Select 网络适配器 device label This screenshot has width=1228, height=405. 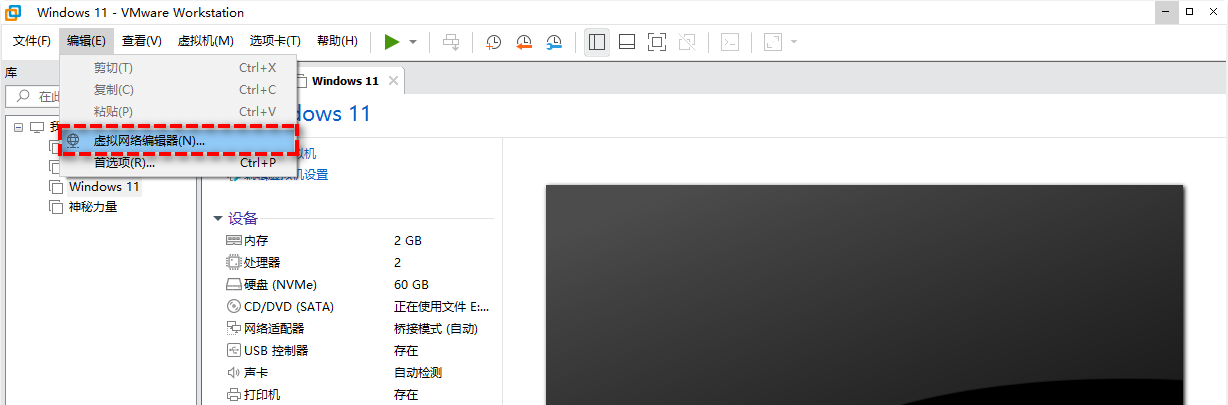pyautogui.click(x=274, y=329)
